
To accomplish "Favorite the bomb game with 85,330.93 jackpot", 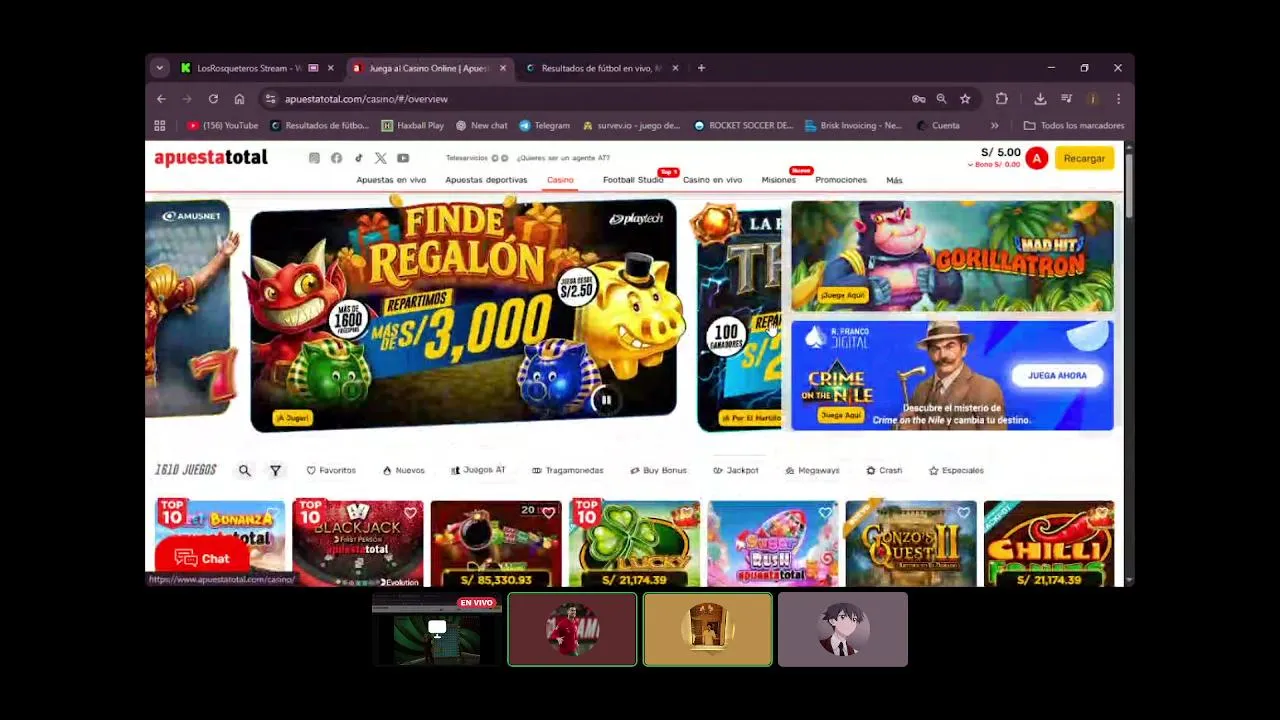I will [548, 513].
